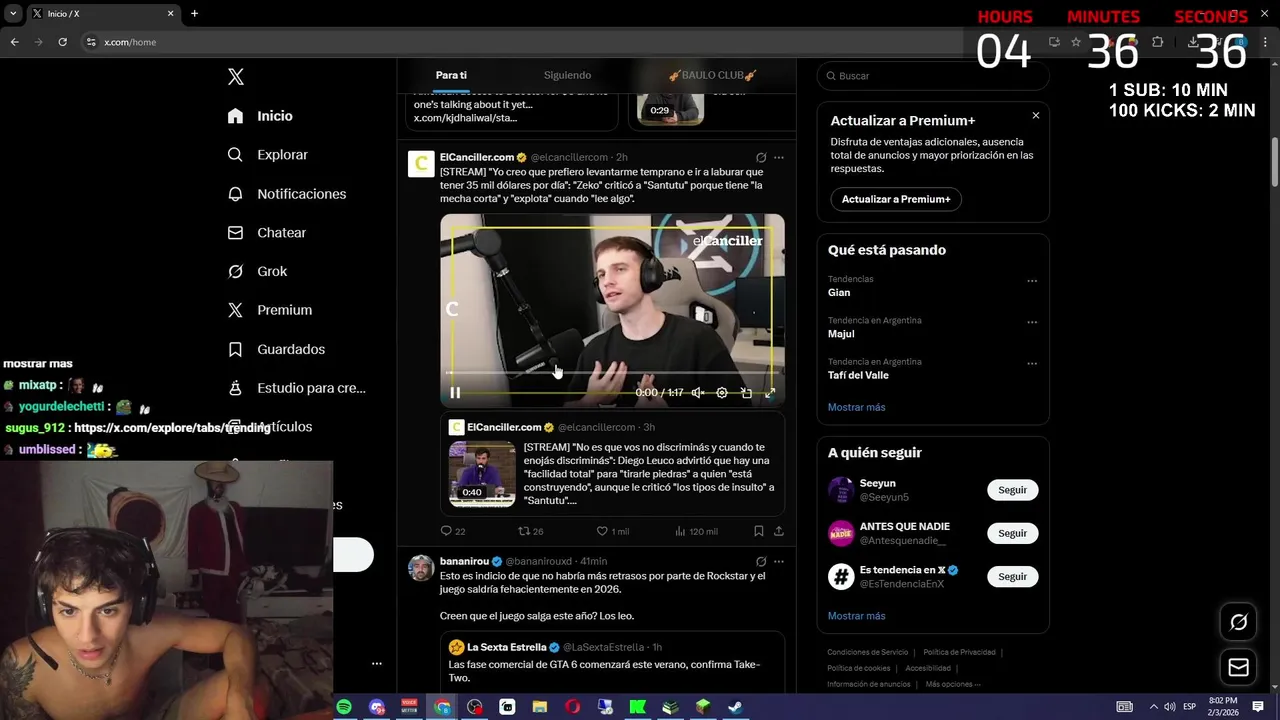Open Política de Privacidad link

tap(959, 652)
